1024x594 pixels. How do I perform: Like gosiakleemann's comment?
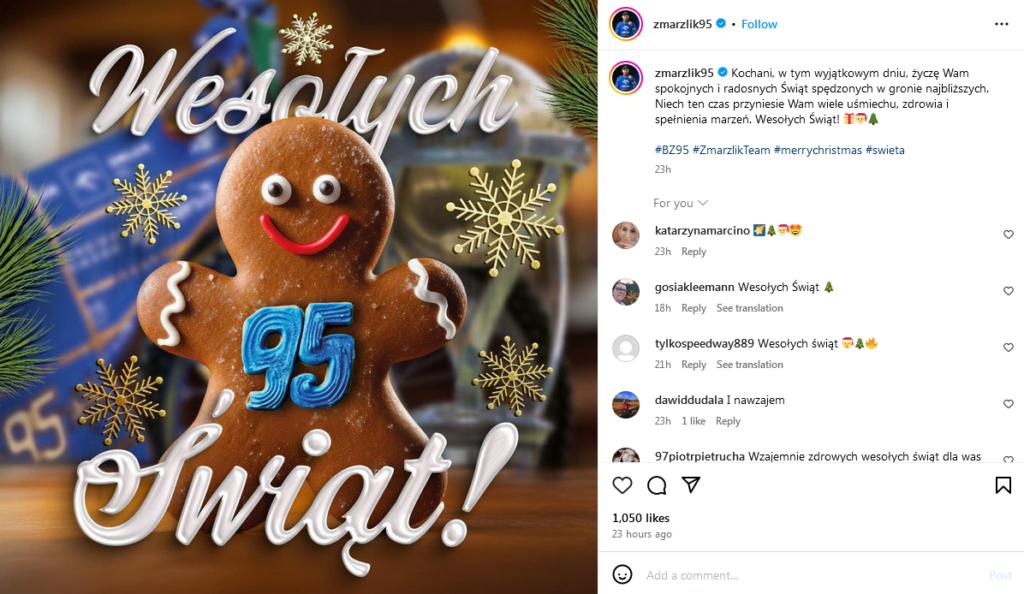pos(1008,291)
